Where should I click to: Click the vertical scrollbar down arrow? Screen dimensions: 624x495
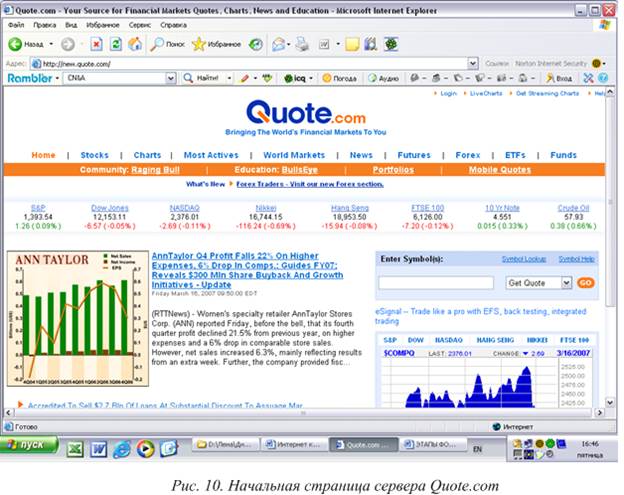point(610,402)
